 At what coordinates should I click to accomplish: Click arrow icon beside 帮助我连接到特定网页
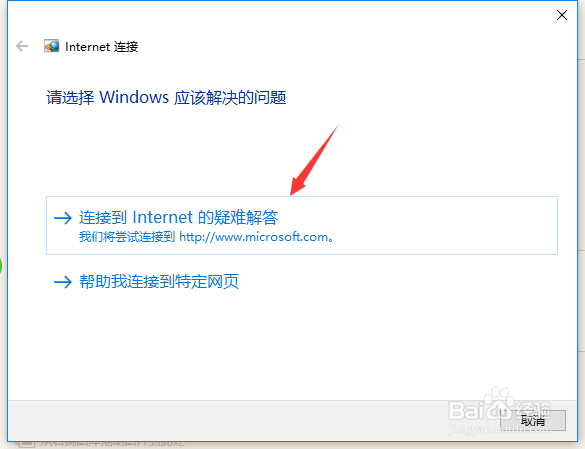click(x=63, y=282)
